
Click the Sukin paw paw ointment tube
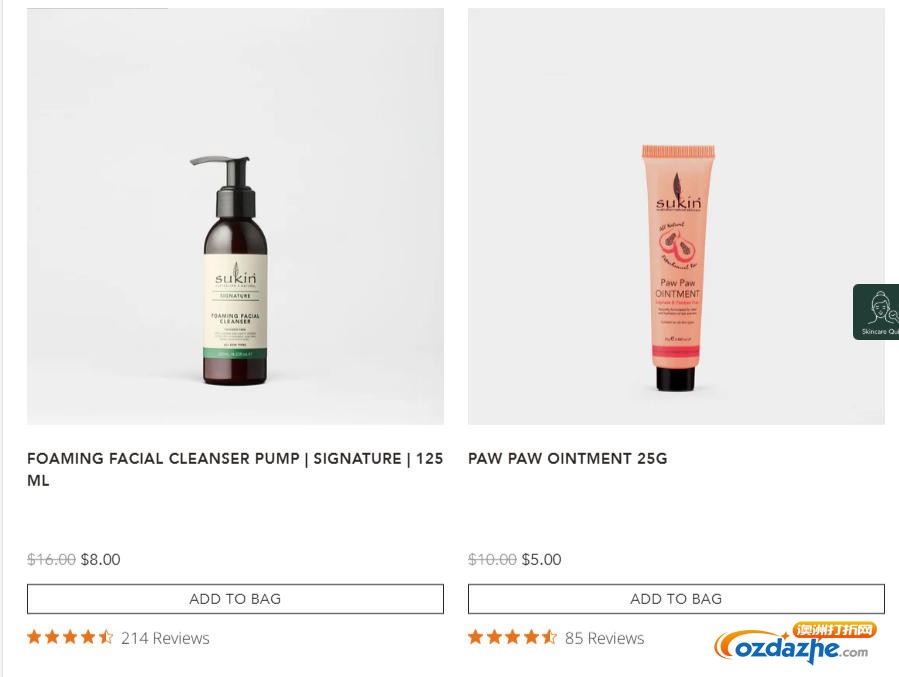678,268
